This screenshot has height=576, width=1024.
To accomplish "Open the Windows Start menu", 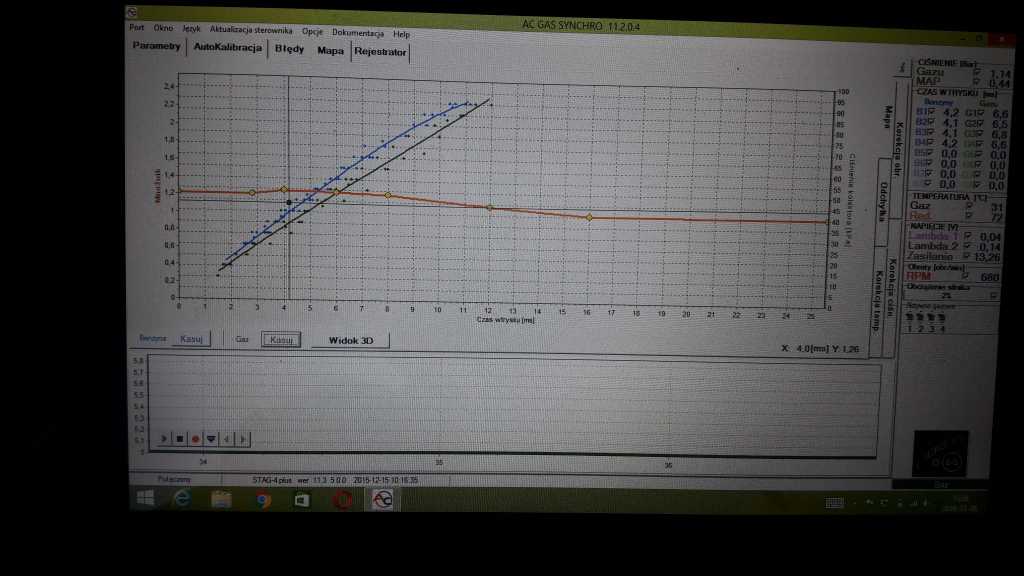I will (x=144, y=499).
